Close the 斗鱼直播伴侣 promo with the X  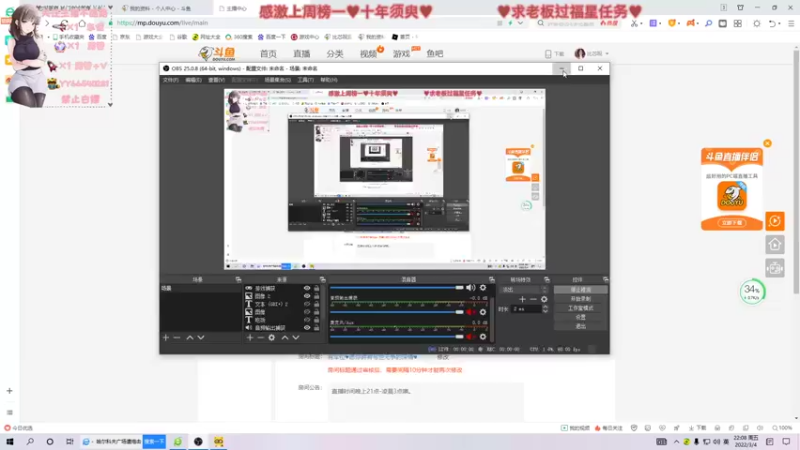(x=767, y=143)
